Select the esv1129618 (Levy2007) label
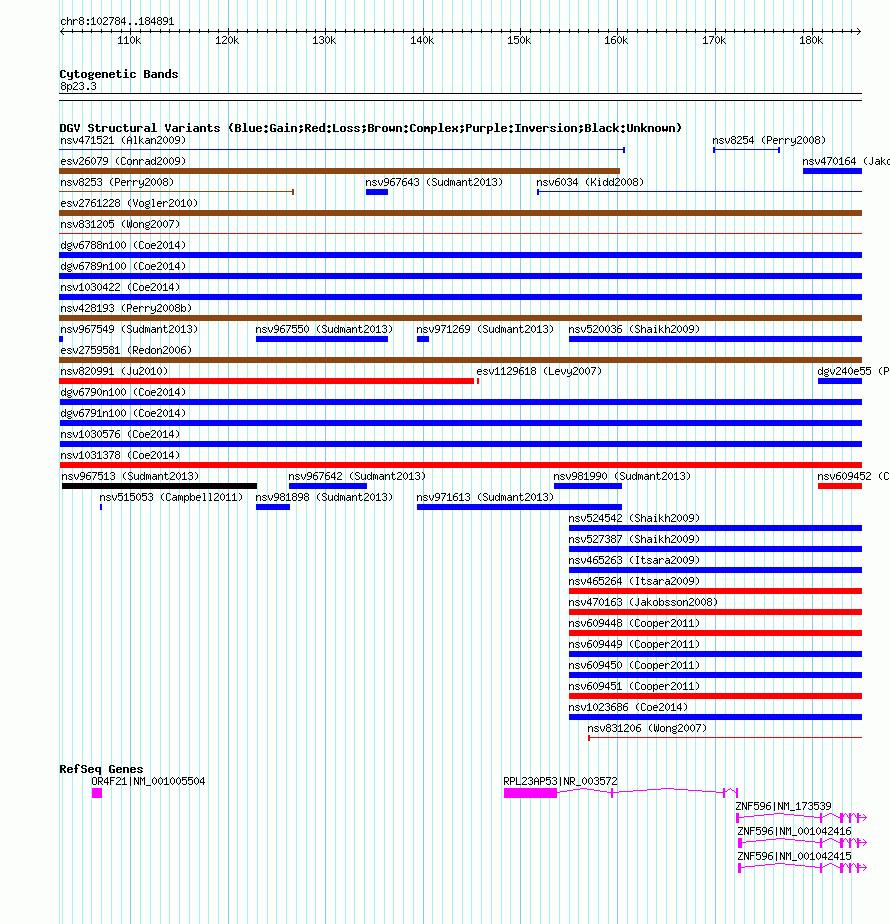Screen dimensions: 890x924 tap(539, 371)
